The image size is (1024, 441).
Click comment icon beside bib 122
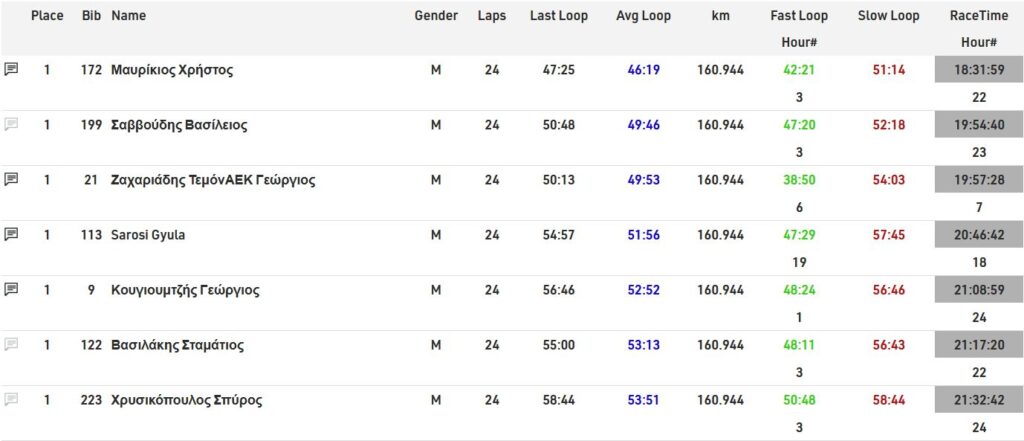click(x=12, y=345)
